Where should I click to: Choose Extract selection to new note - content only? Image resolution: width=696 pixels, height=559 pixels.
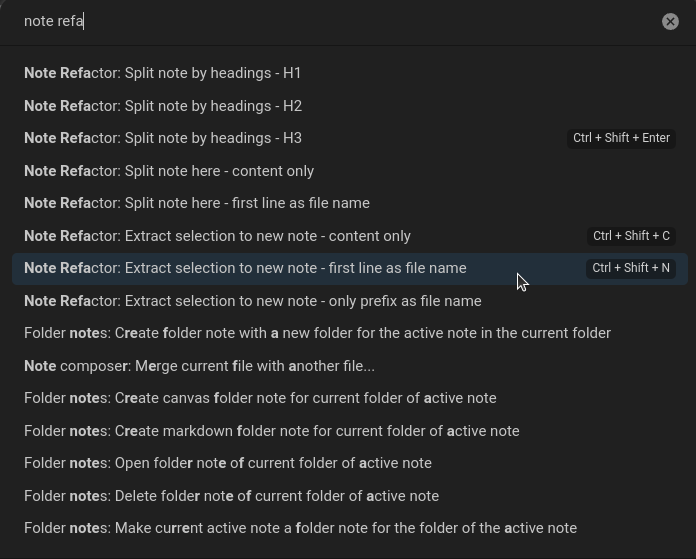217,236
